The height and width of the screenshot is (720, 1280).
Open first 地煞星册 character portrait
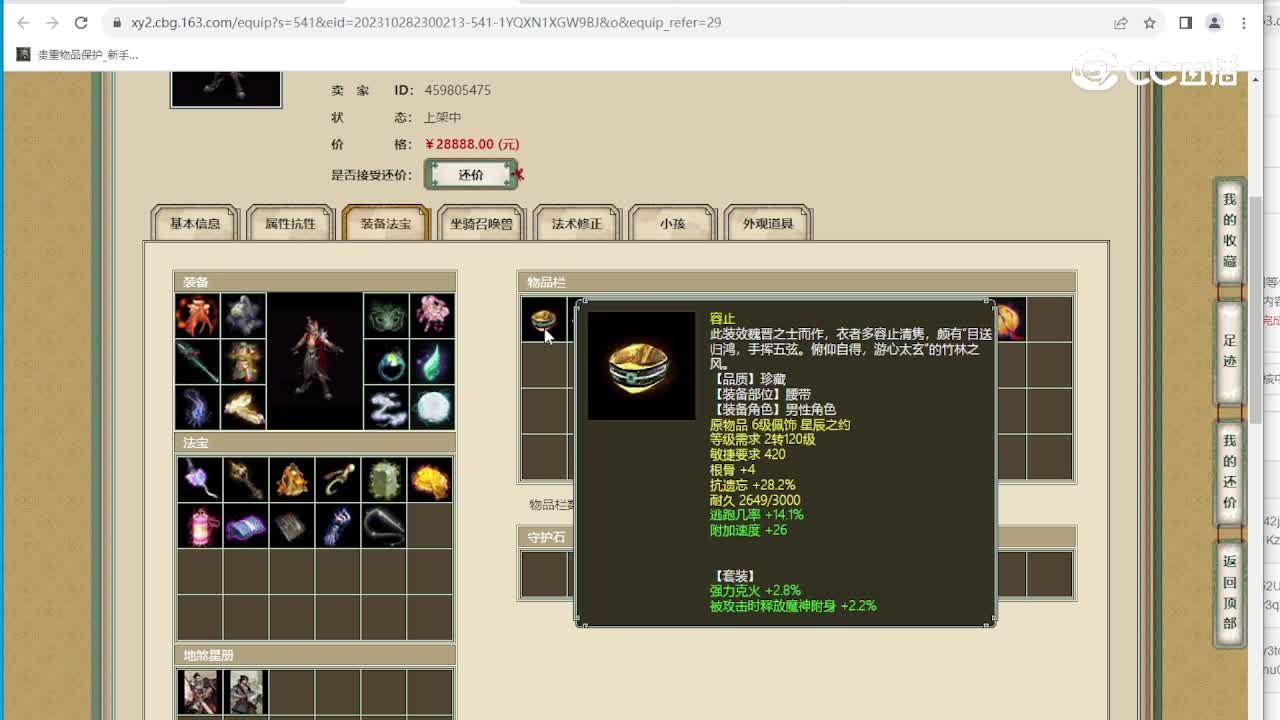pos(199,692)
